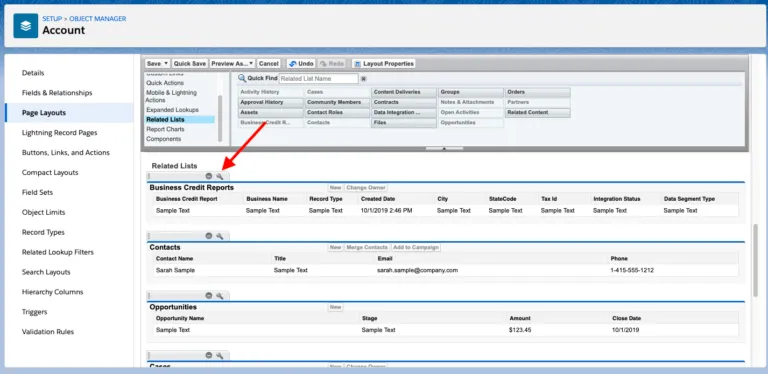Select Content Deliveries palette item

click(404, 92)
